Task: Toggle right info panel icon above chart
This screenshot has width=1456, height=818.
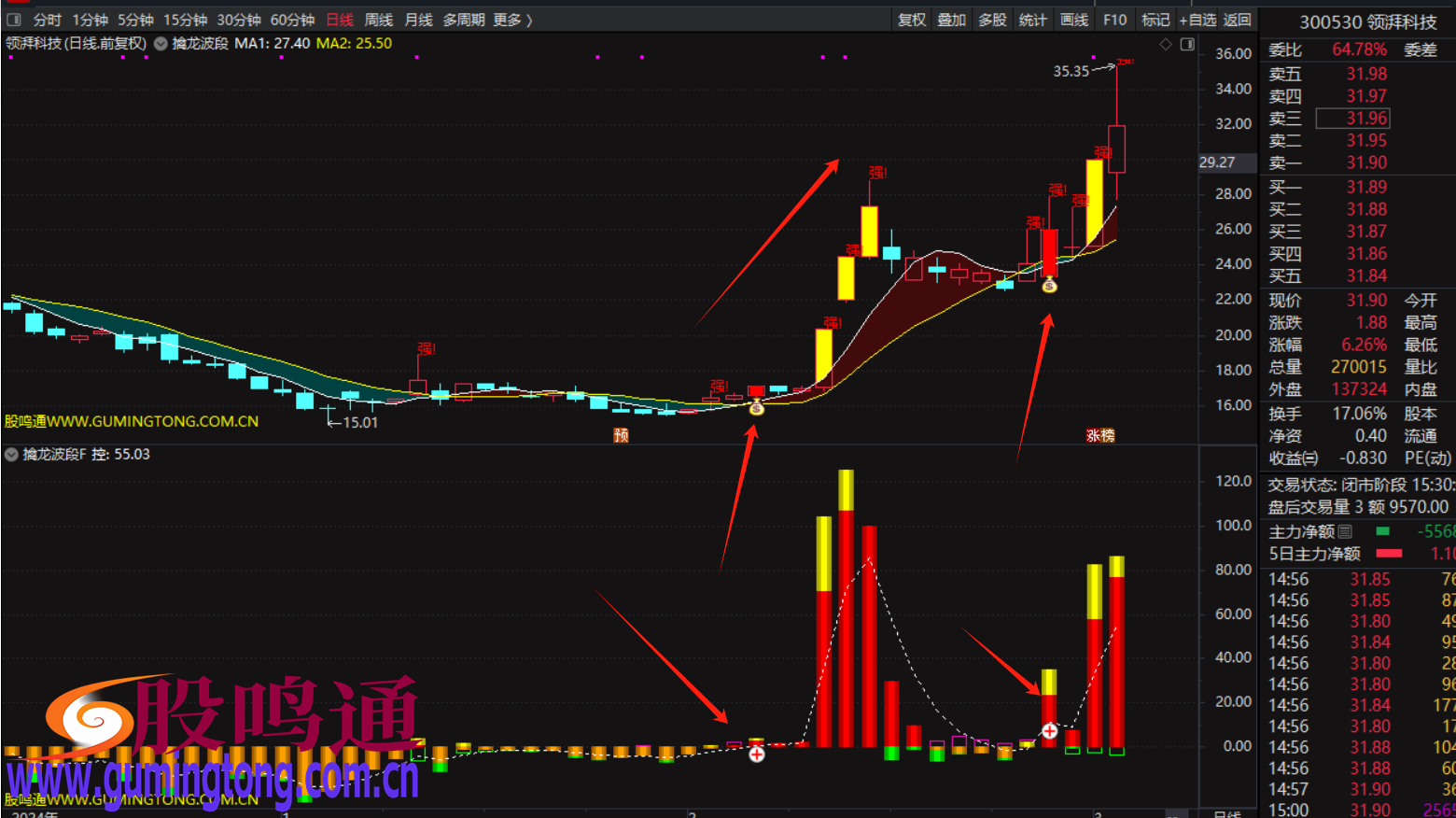Action: coord(1187,44)
